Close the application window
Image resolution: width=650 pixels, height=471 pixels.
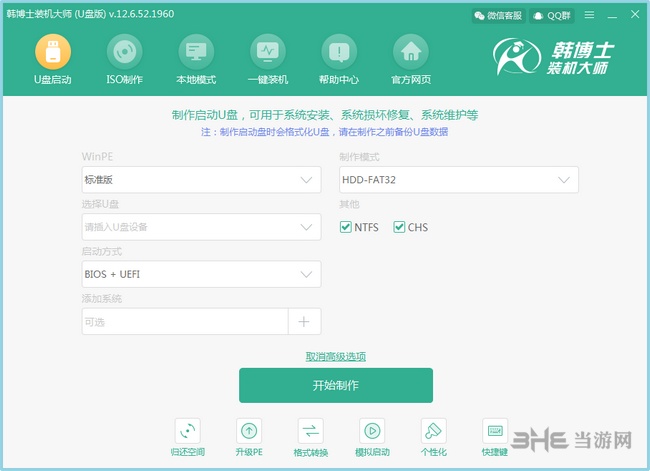tap(635, 15)
